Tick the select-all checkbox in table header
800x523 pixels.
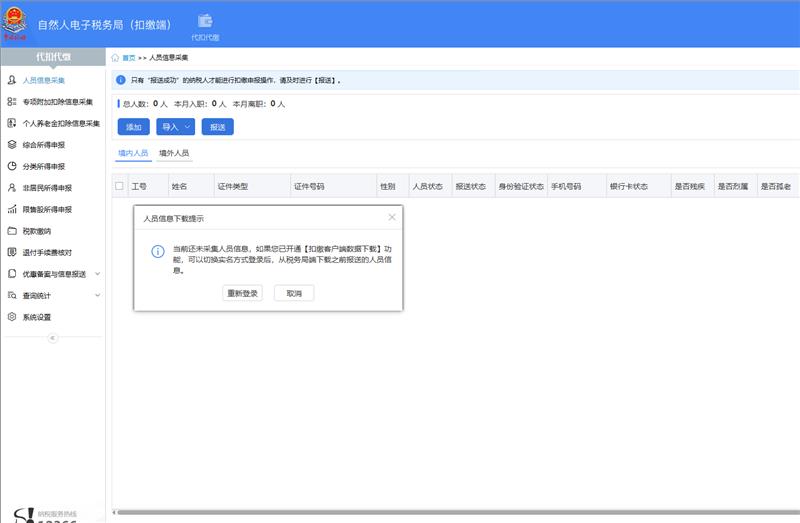pyautogui.click(x=120, y=186)
